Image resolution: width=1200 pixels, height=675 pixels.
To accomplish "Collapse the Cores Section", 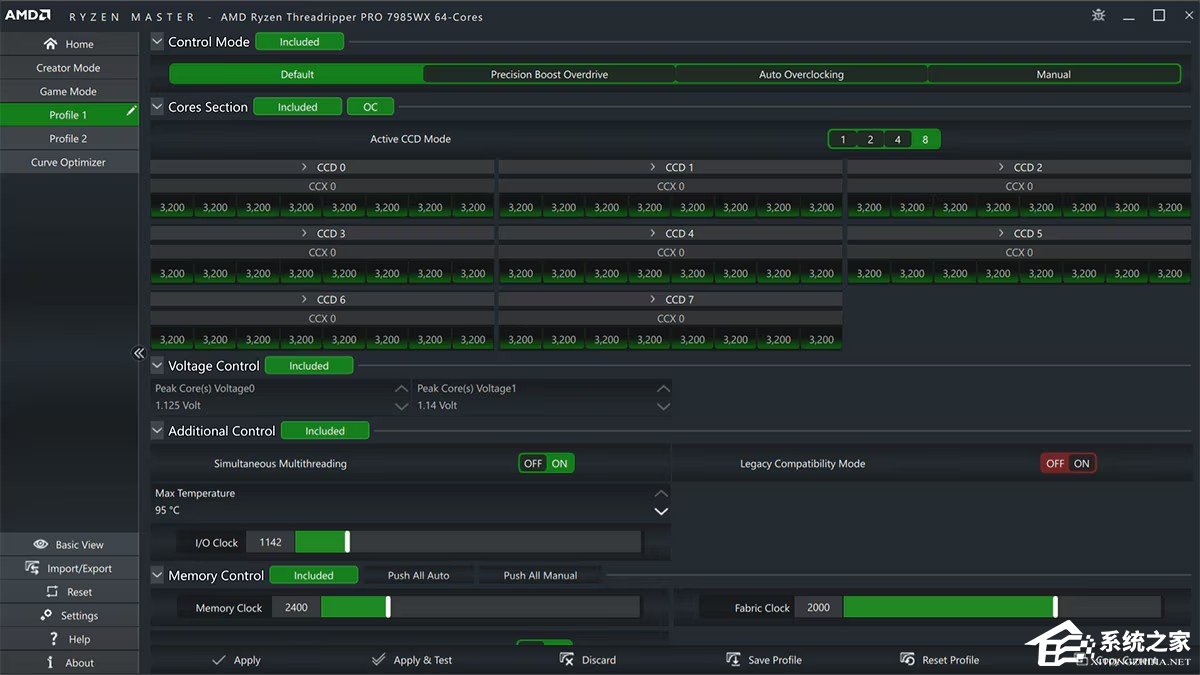I will point(158,107).
